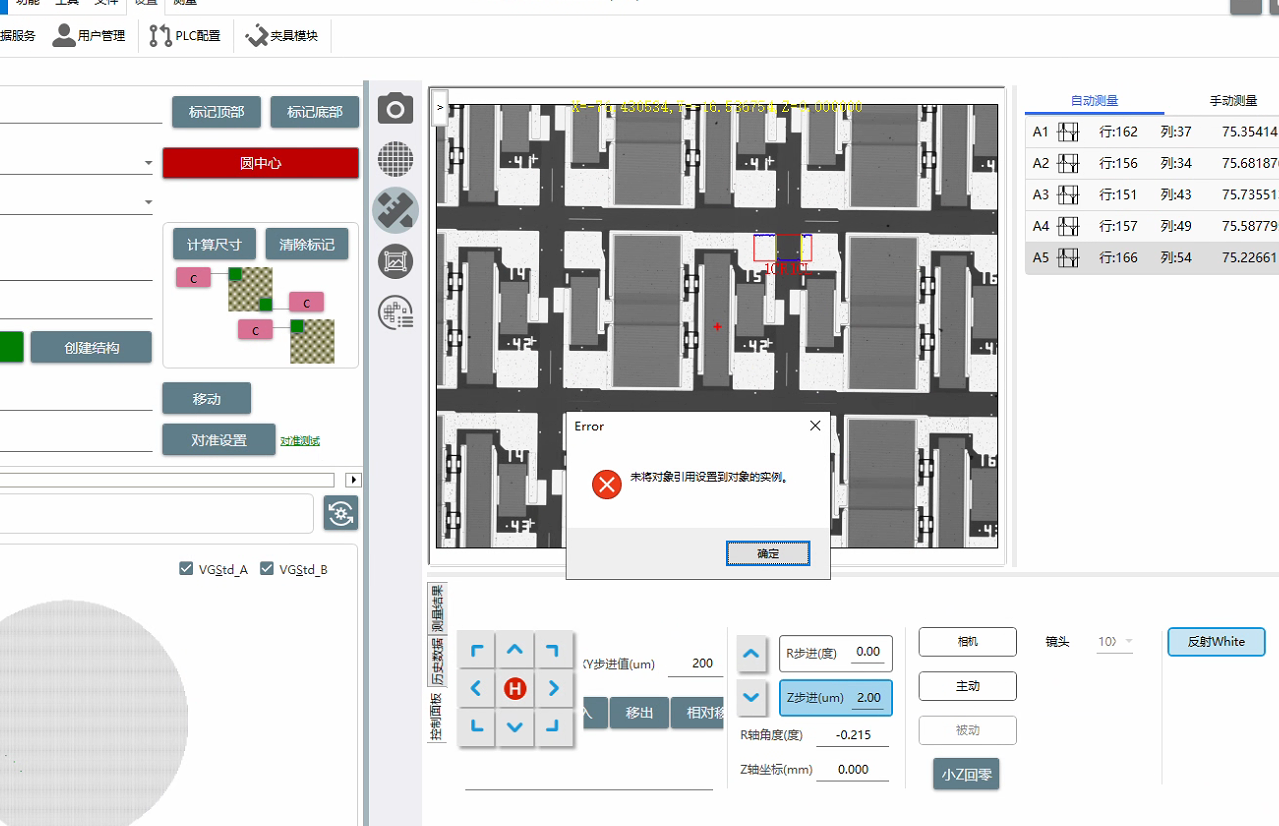Uncheck the VGStd_A checkbox
Screen dimensions: 1279x826
click(186, 569)
